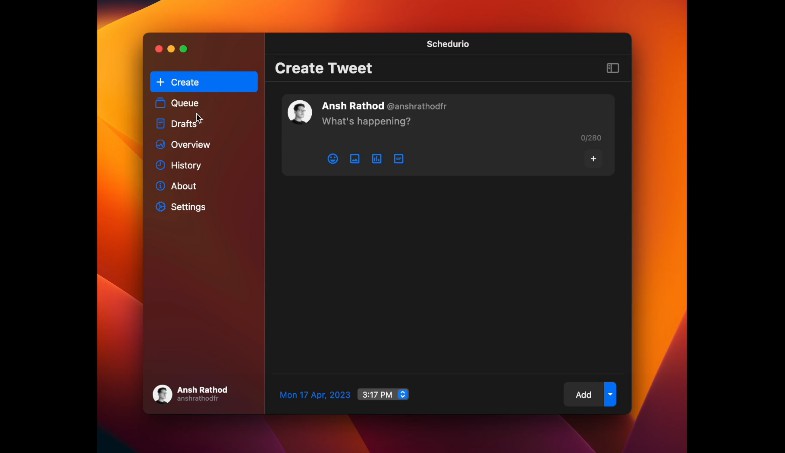Screen dimensions: 785x453
Task: Add a poll to the tweet
Action: click(376, 159)
